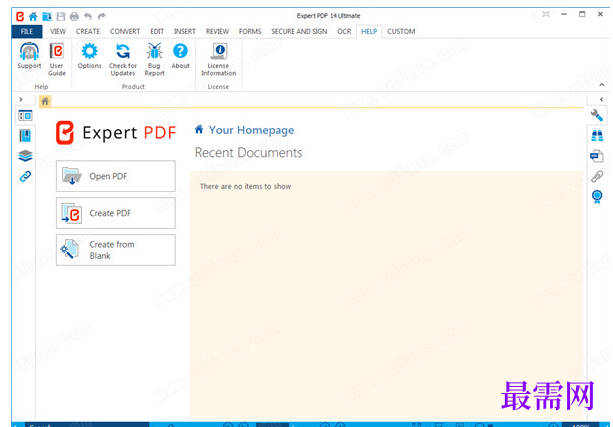
Task: Click the About question mark icon
Action: (180, 56)
